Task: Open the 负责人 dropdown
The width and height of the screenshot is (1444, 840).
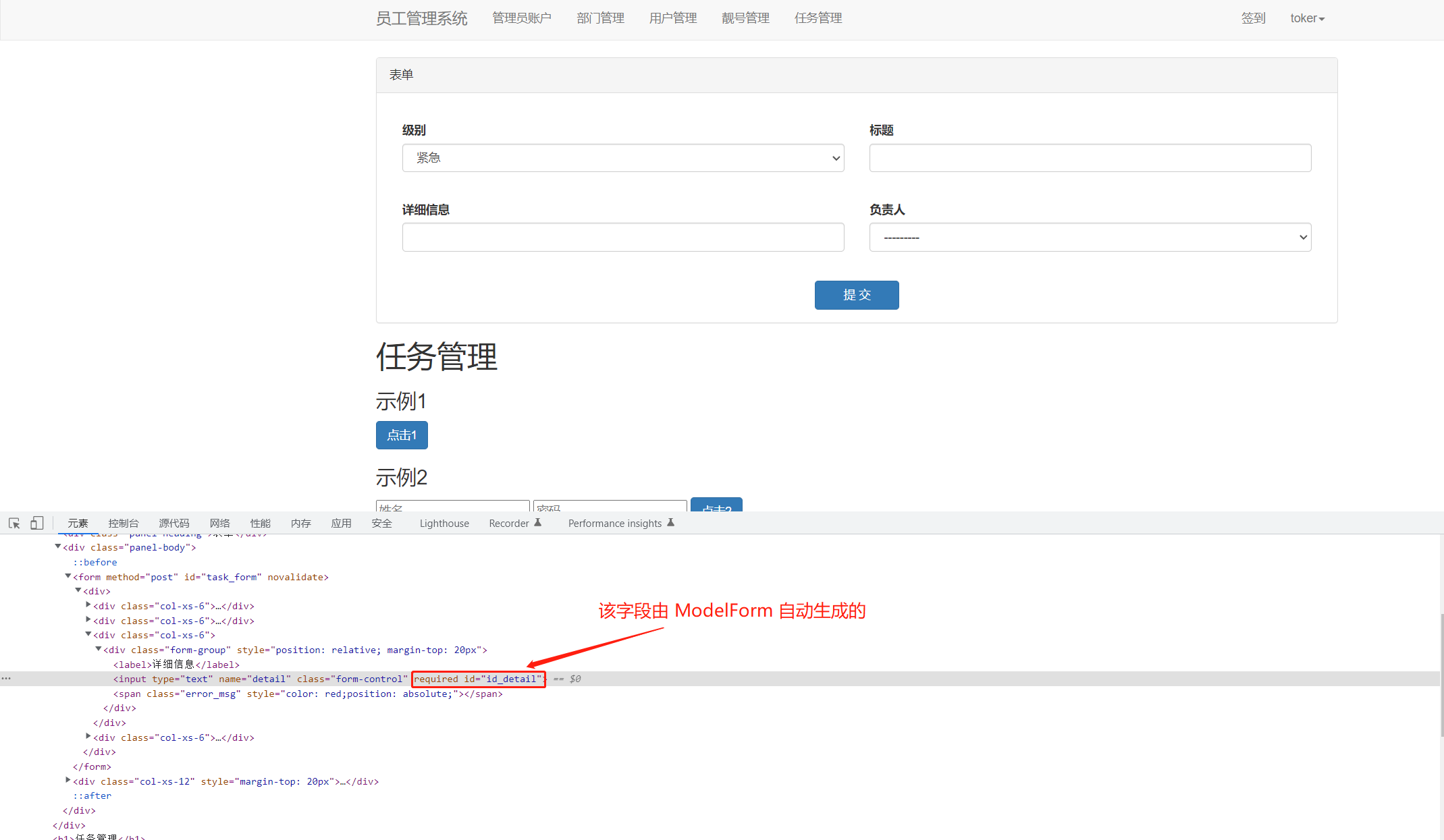Action: click(1090, 237)
